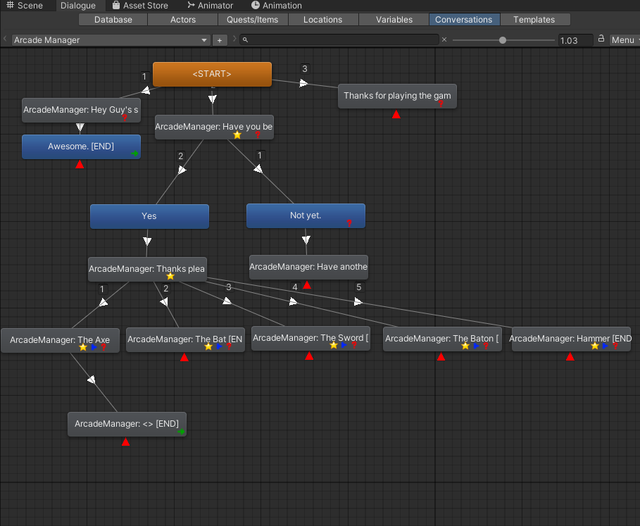Click link arrow between 'Yes' and 'Thanks plea'
Viewport: 640px width, 526px height.
pyautogui.click(x=147, y=241)
